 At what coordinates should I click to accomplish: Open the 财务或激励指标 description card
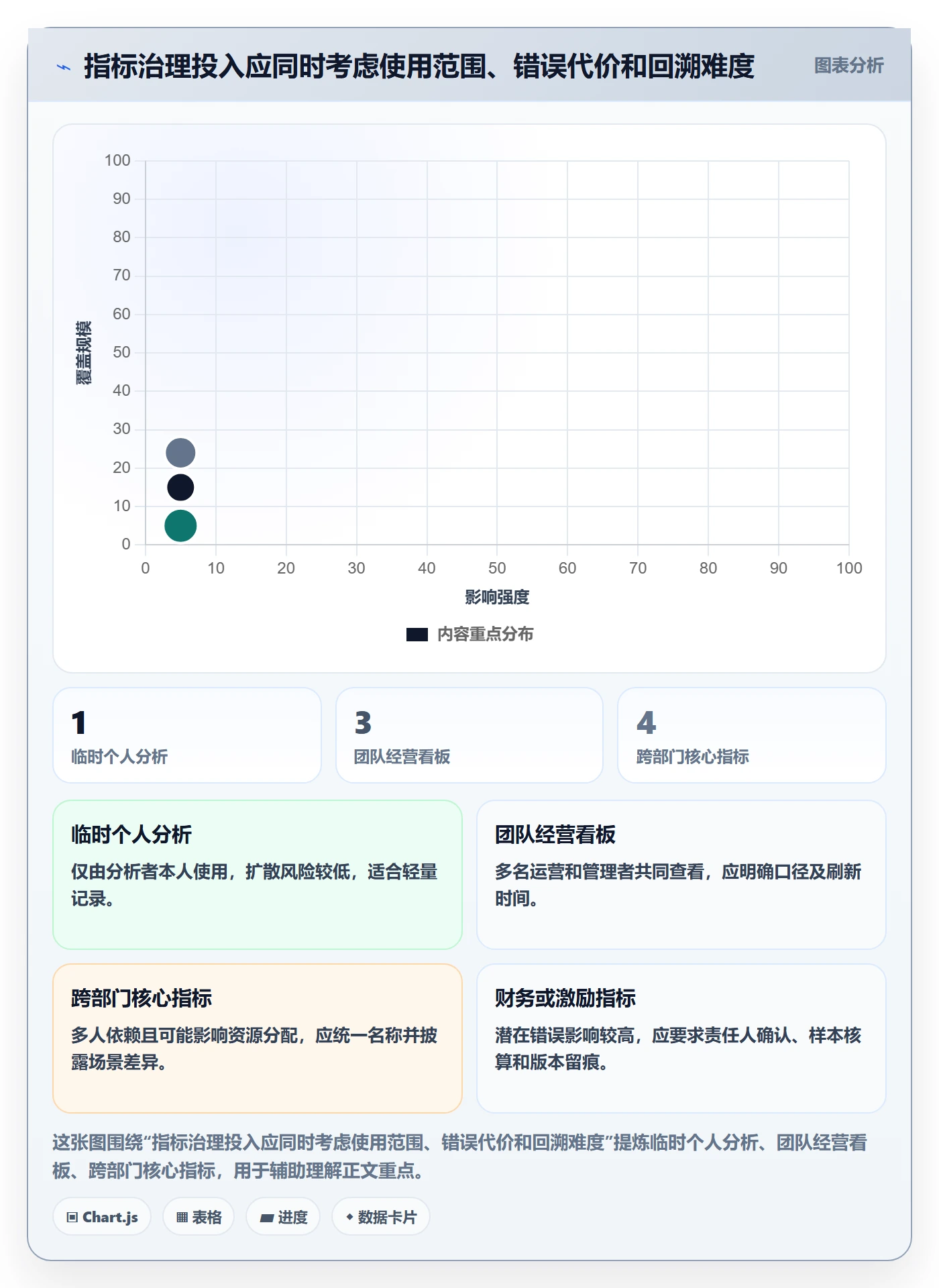click(681, 1038)
